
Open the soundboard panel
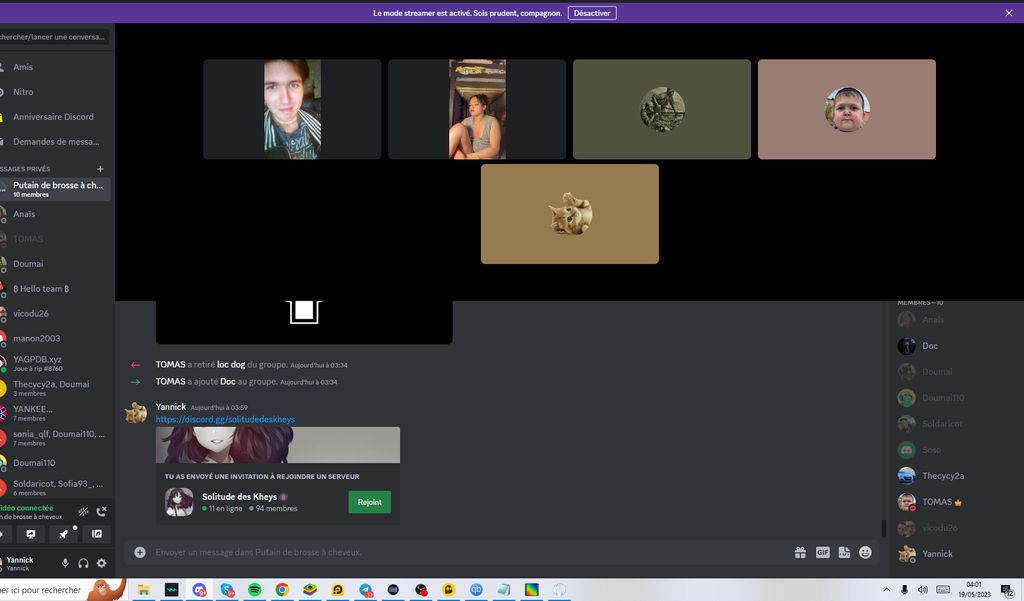coord(96,534)
